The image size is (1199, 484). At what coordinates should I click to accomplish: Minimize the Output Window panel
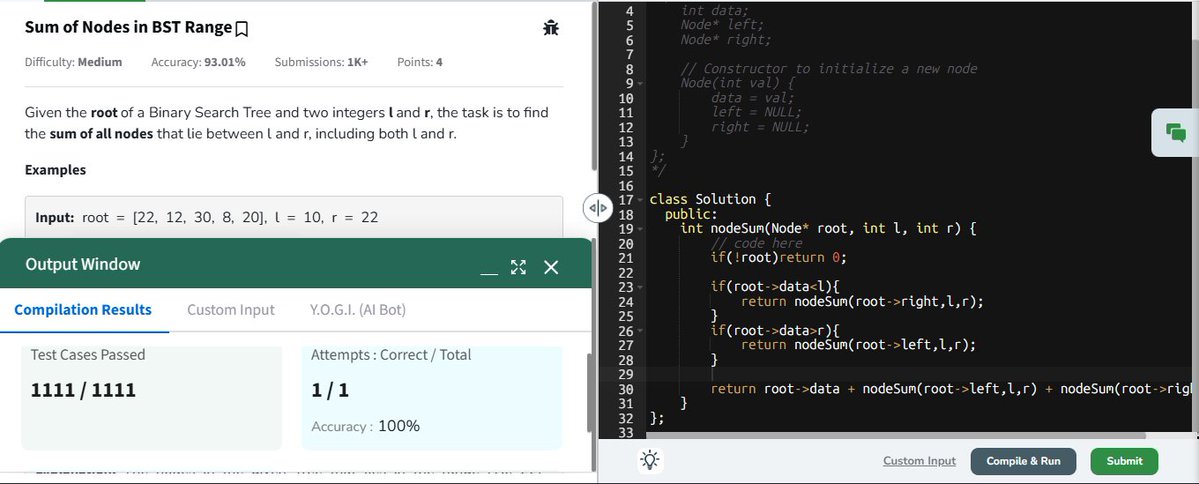click(x=489, y=271)
